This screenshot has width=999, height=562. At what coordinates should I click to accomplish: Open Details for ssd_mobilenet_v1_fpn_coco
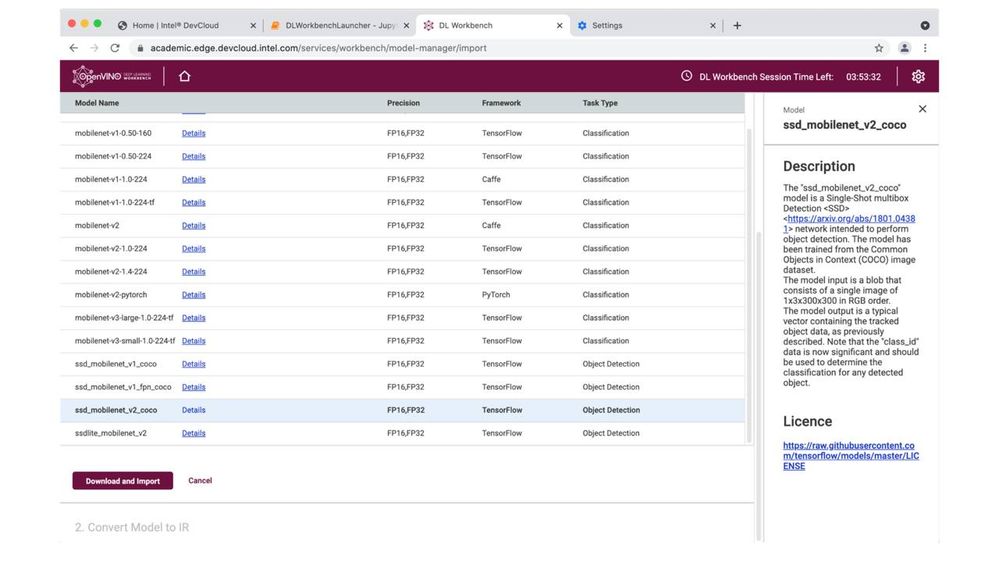click(x=194, y=387)
